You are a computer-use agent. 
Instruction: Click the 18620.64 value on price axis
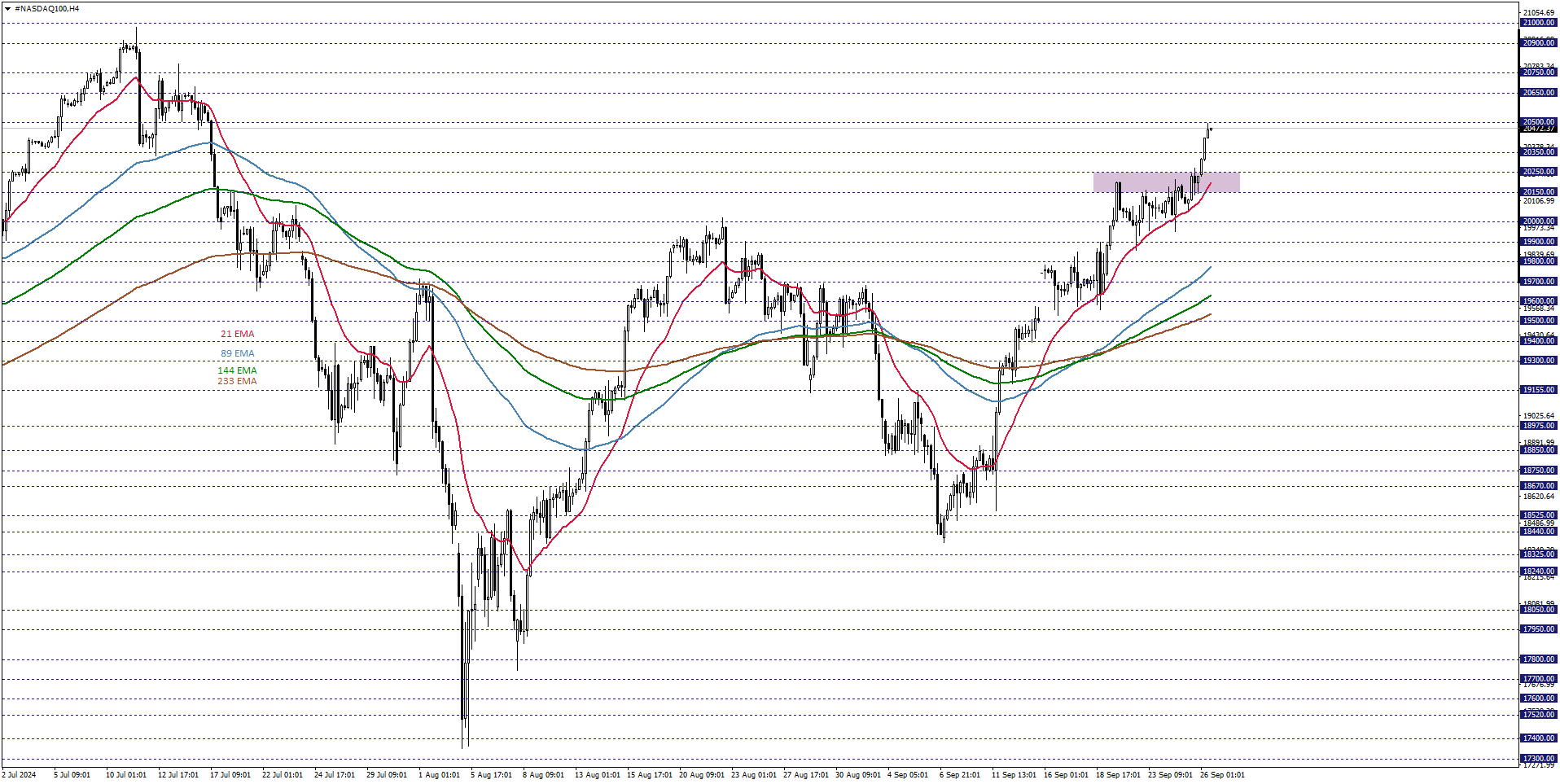(x=1539, y=497)
